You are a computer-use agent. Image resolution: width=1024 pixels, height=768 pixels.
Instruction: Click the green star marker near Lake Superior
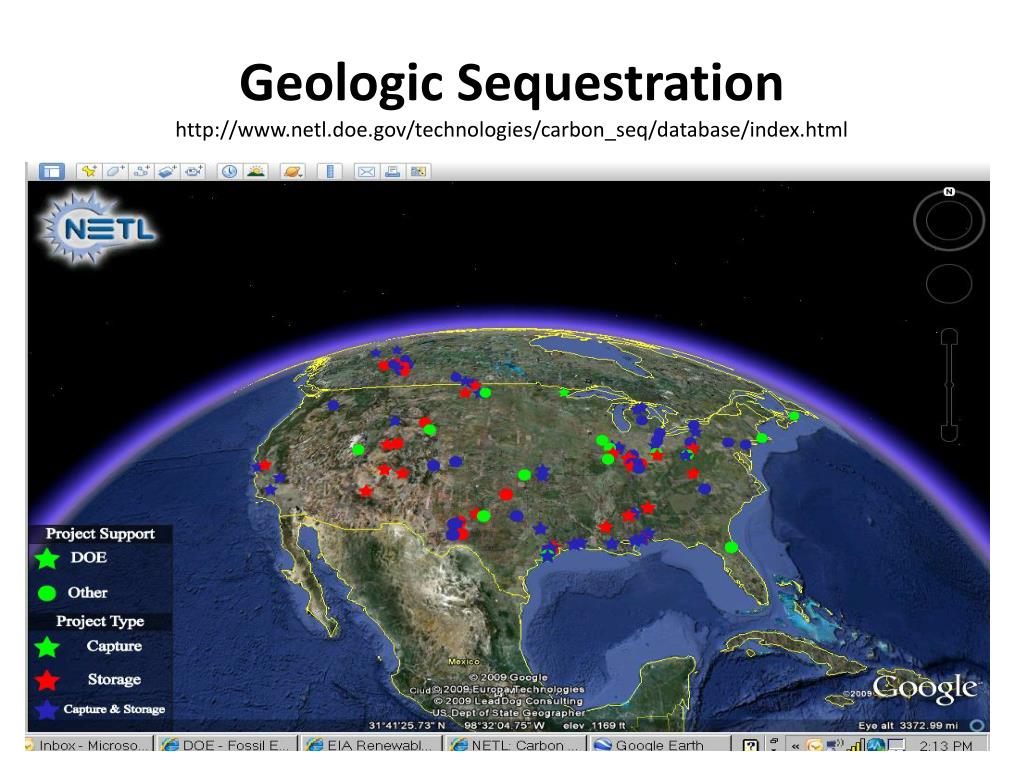(564, 392)
